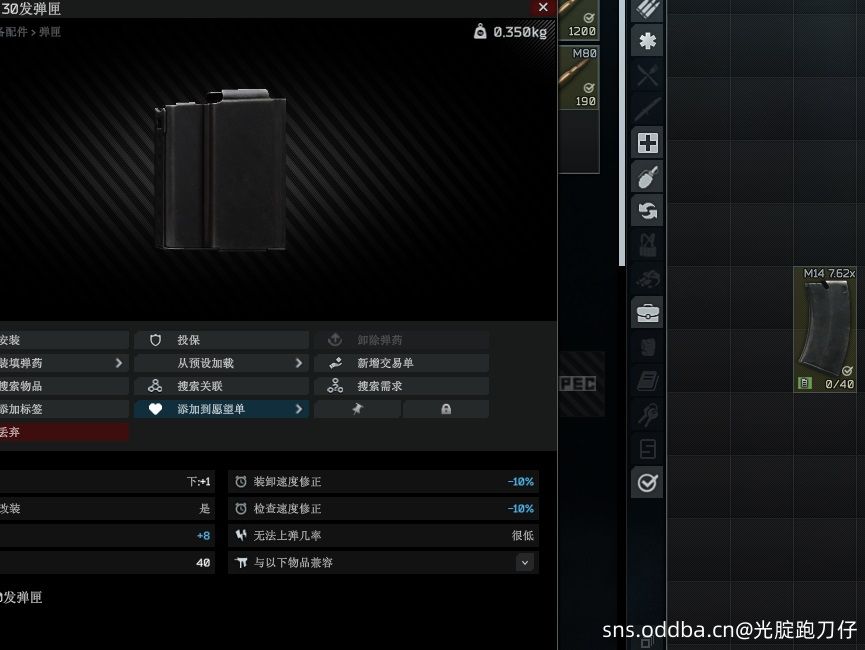Select the M14 7.62x magazine showing 0/40

click(825, 329)
